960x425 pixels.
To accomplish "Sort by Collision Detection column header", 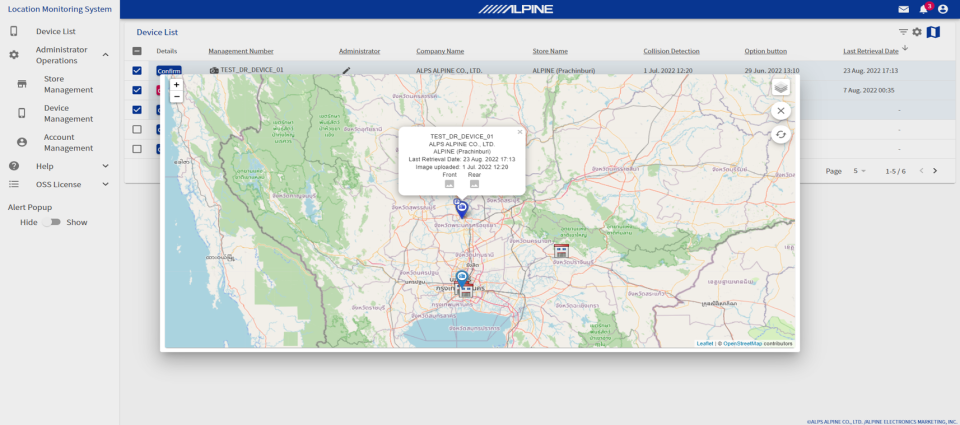I will [671, 51].
